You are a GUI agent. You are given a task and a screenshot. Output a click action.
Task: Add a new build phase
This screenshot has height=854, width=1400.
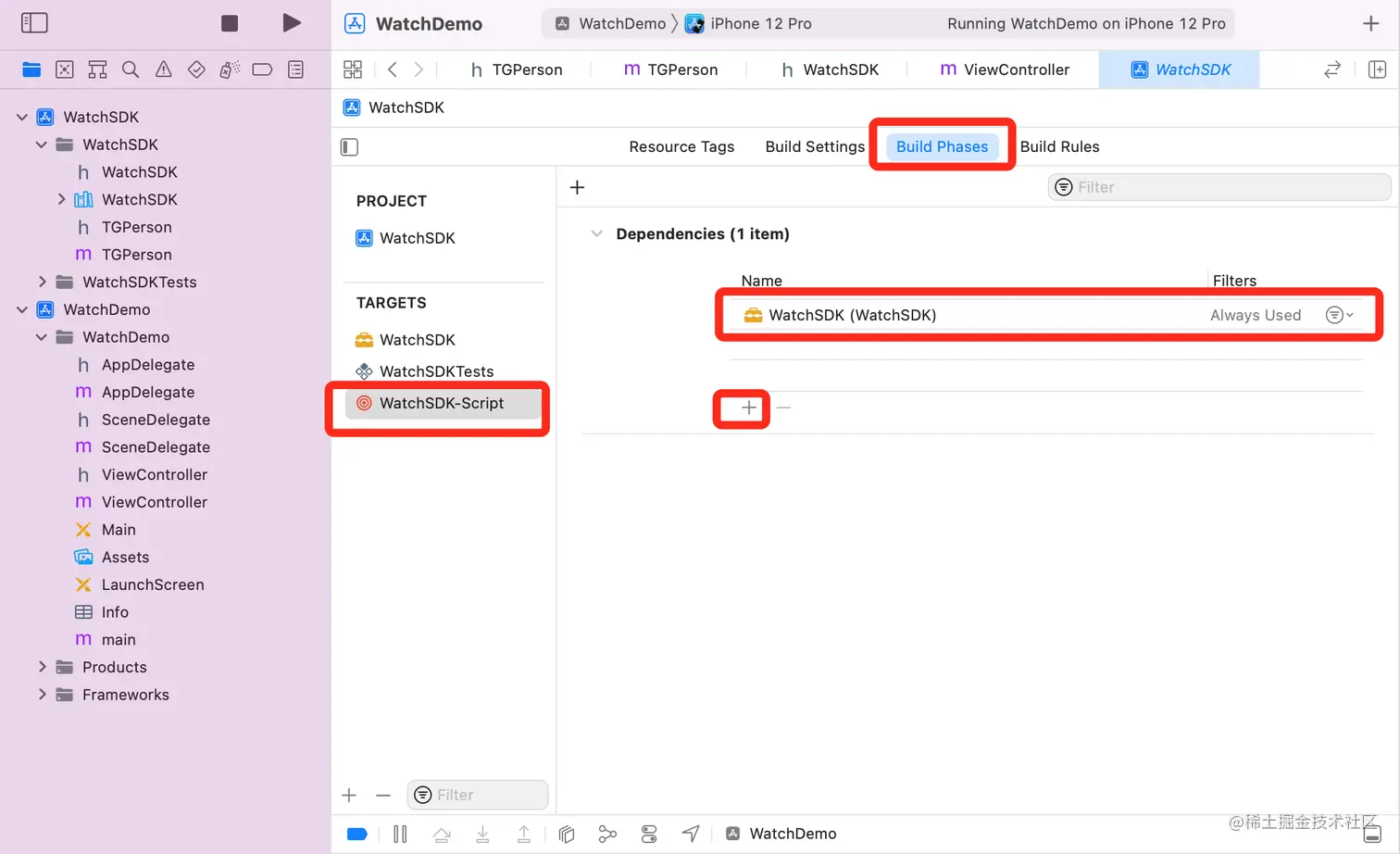click(x=577, y=187)
